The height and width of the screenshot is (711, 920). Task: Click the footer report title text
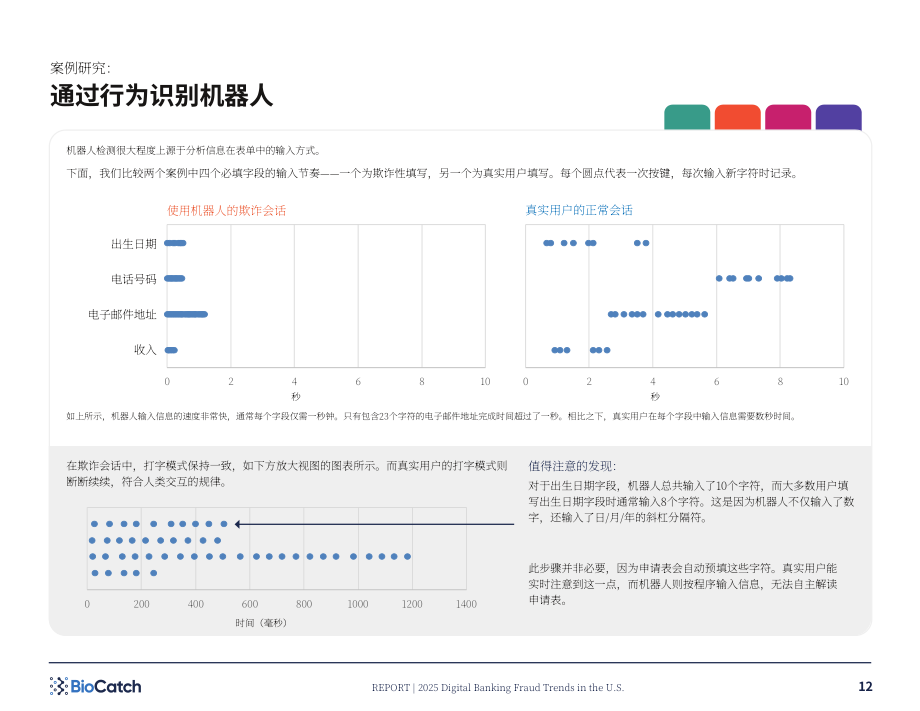pos(498,688)
